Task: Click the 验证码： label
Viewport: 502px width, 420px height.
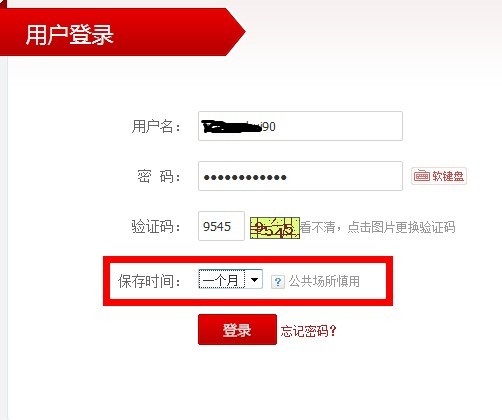Action: pos(156,227)
